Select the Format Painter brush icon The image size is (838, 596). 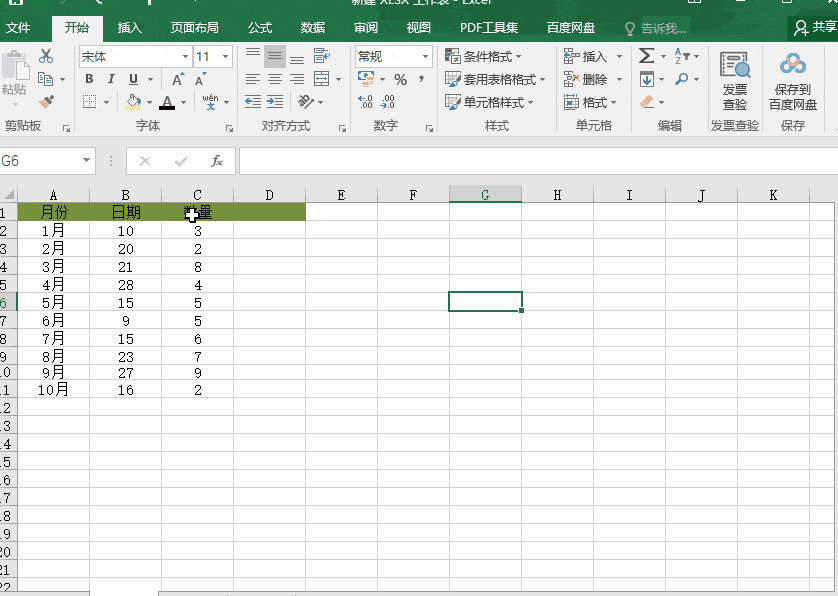46,102
